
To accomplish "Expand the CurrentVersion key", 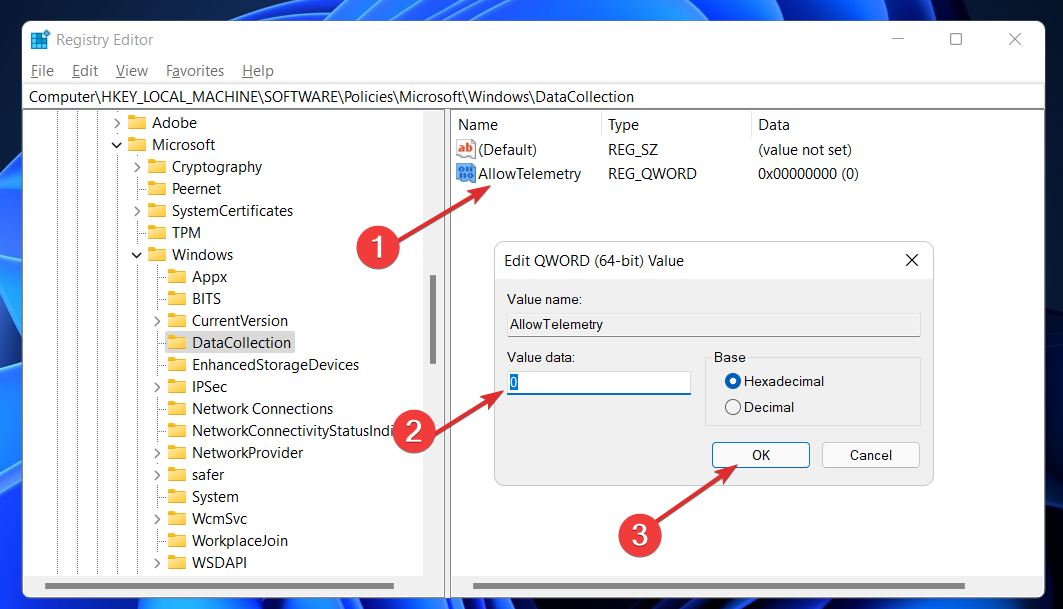I will (x=157, y=321).
